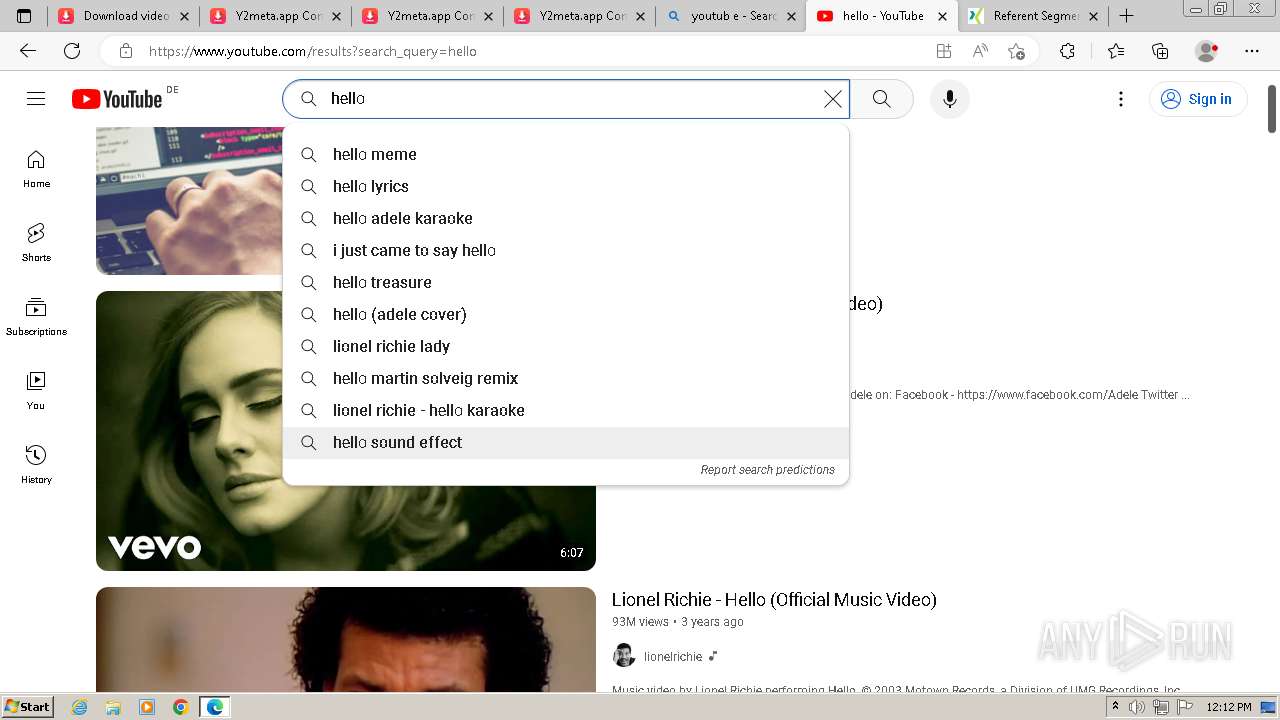Viewport: 1280px width, 720px height.
Task: Launch Internet Explorer from the taskbar
Action: [79, 707]
